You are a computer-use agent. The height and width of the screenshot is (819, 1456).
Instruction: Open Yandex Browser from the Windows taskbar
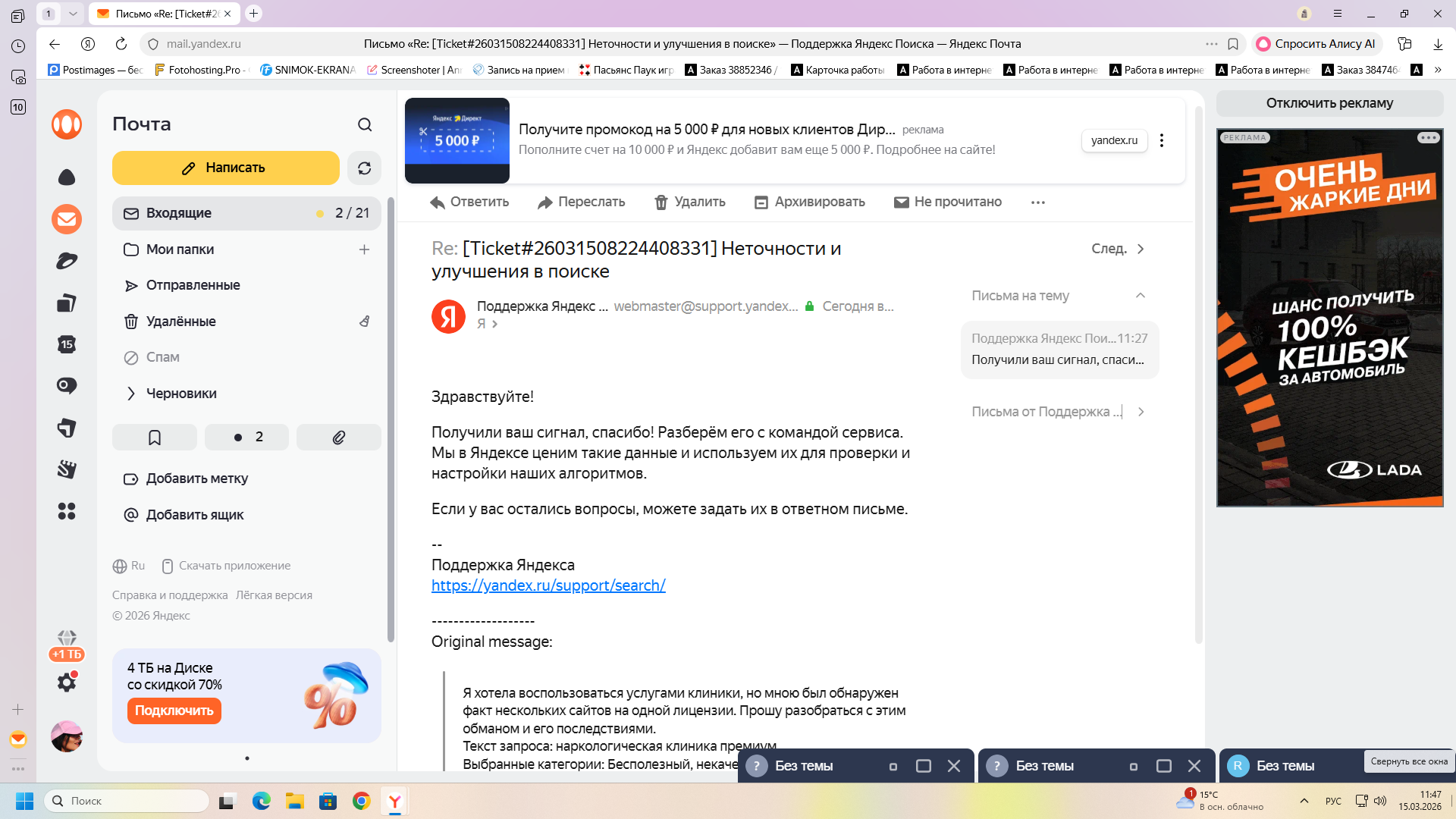[395, 801]
